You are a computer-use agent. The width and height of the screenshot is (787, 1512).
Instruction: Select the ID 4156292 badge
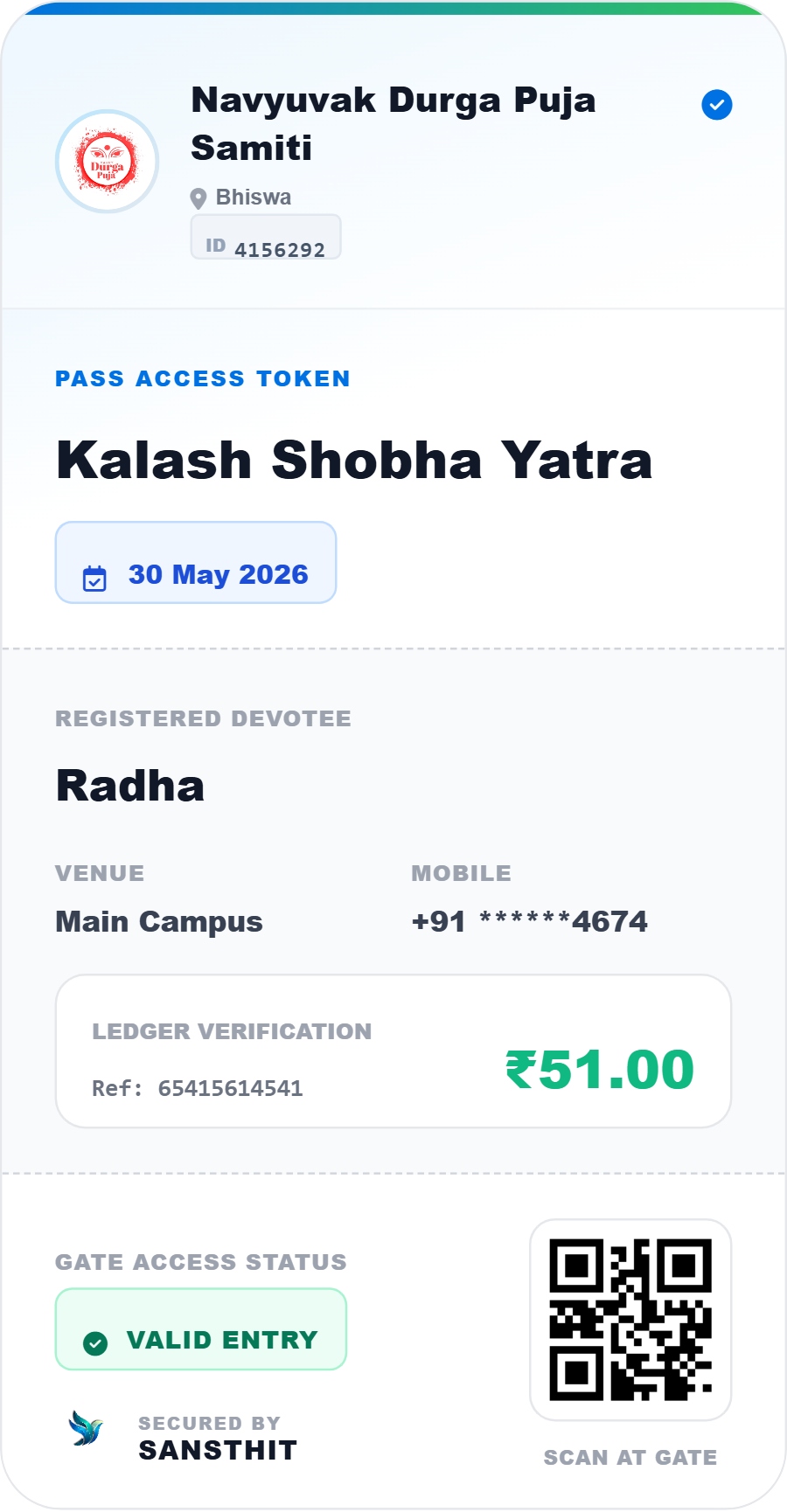(x=266, y=237)
